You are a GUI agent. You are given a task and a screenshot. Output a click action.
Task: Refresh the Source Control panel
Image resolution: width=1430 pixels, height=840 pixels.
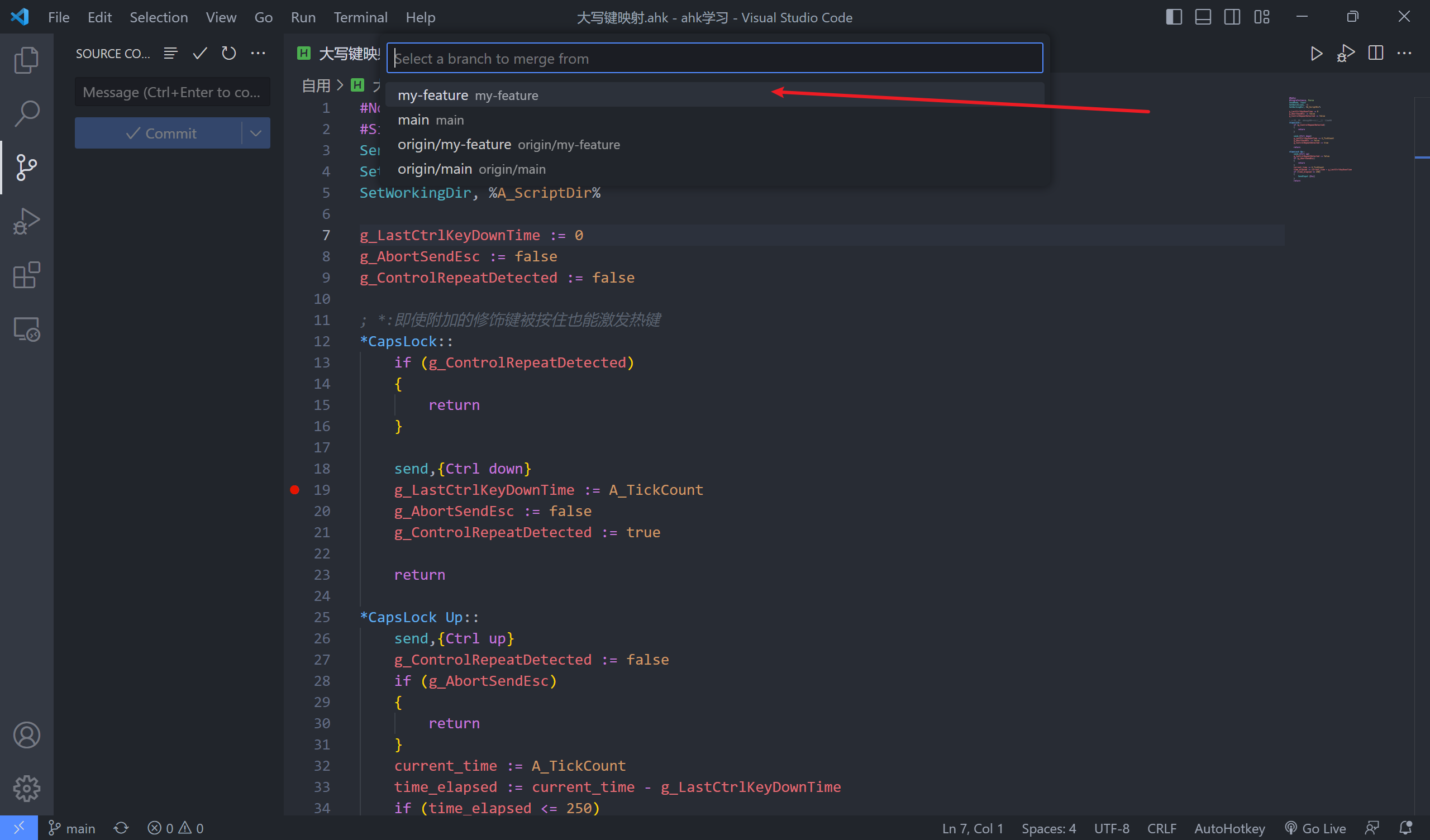point(228,53)
